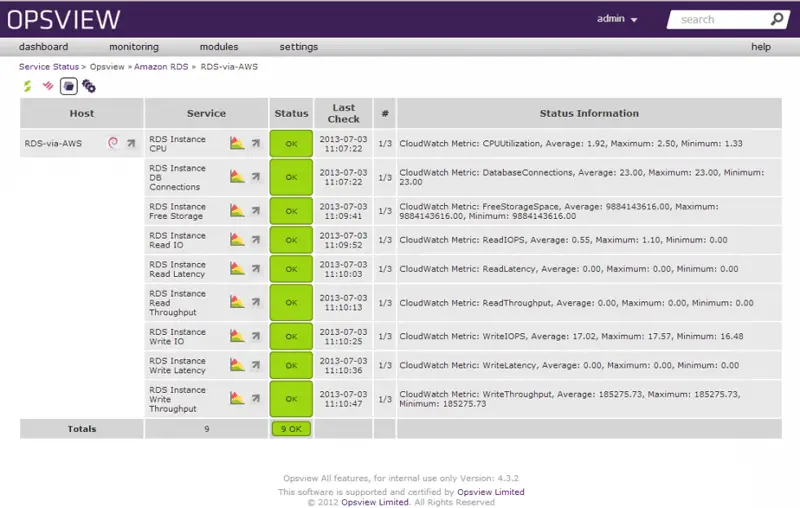Click the OPSVIEW logo

point(64,20)
